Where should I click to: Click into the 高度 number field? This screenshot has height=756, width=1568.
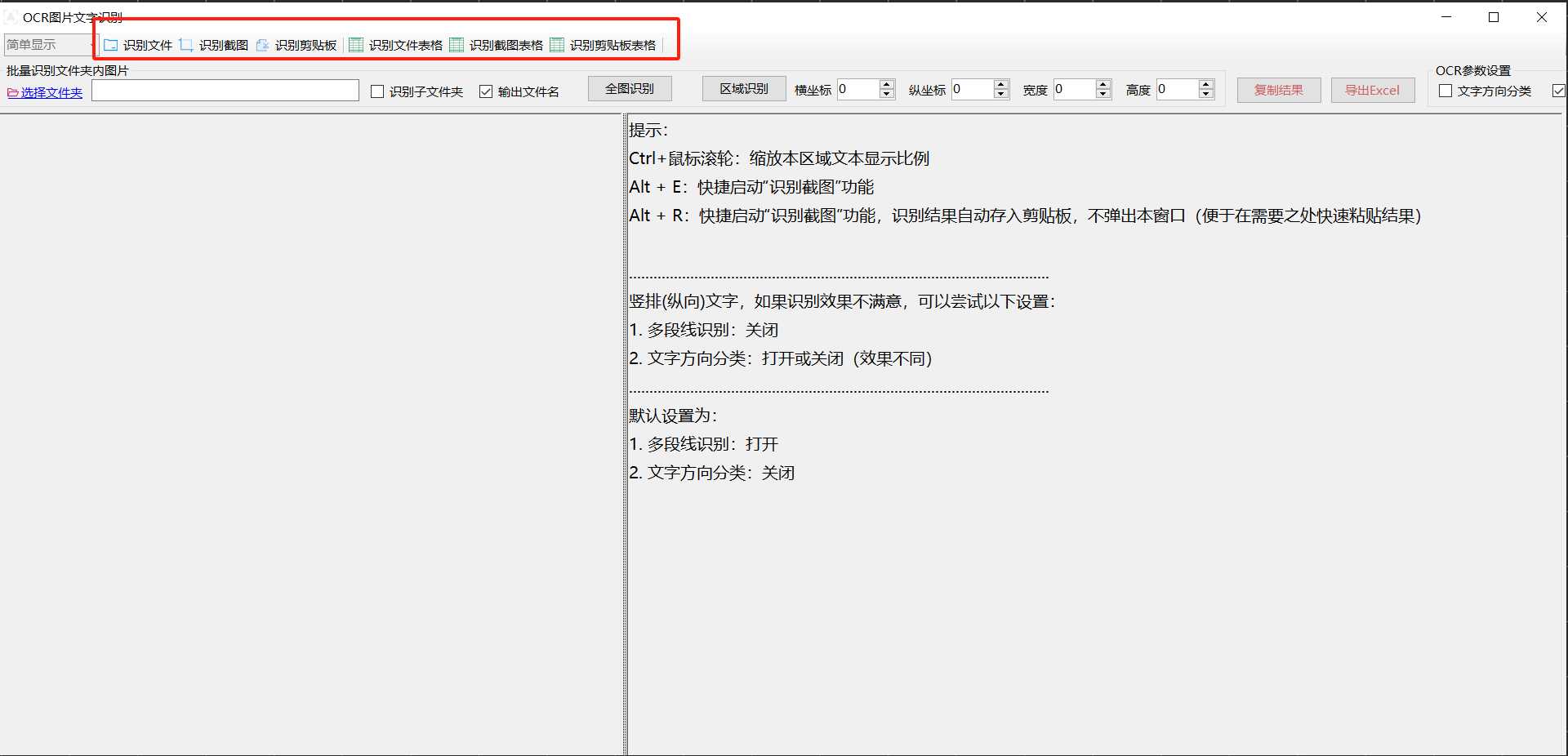(1177, 89)
